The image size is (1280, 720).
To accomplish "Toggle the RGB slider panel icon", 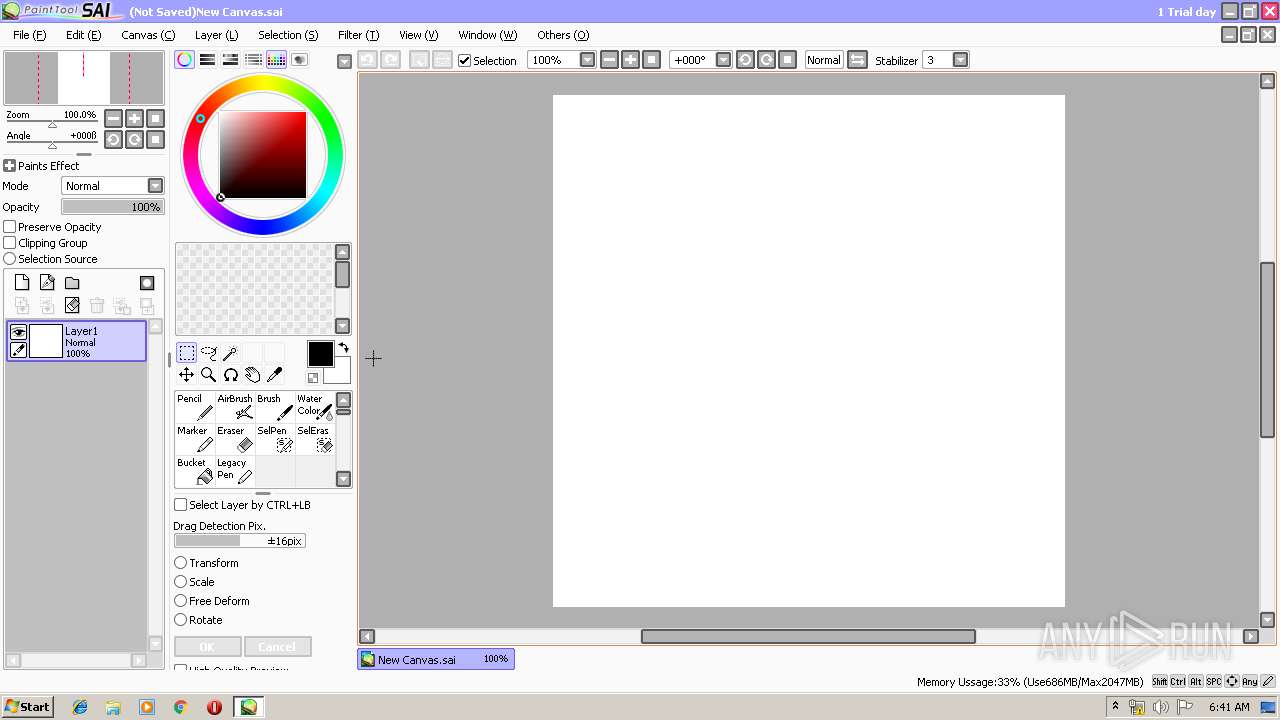I will coord(207,60).
